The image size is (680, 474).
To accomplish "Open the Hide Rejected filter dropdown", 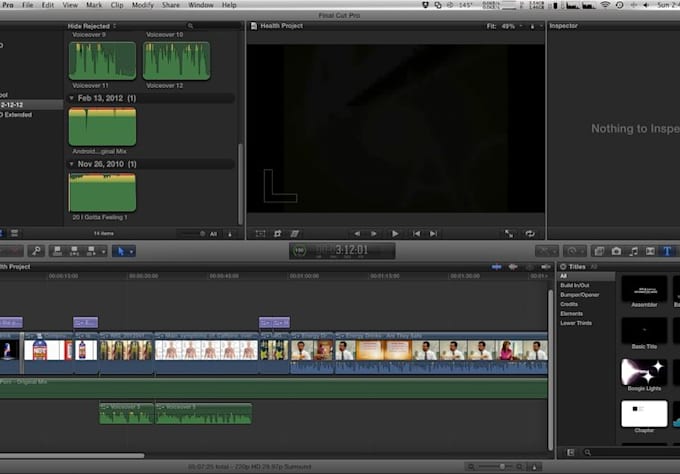I will (92, 26).
